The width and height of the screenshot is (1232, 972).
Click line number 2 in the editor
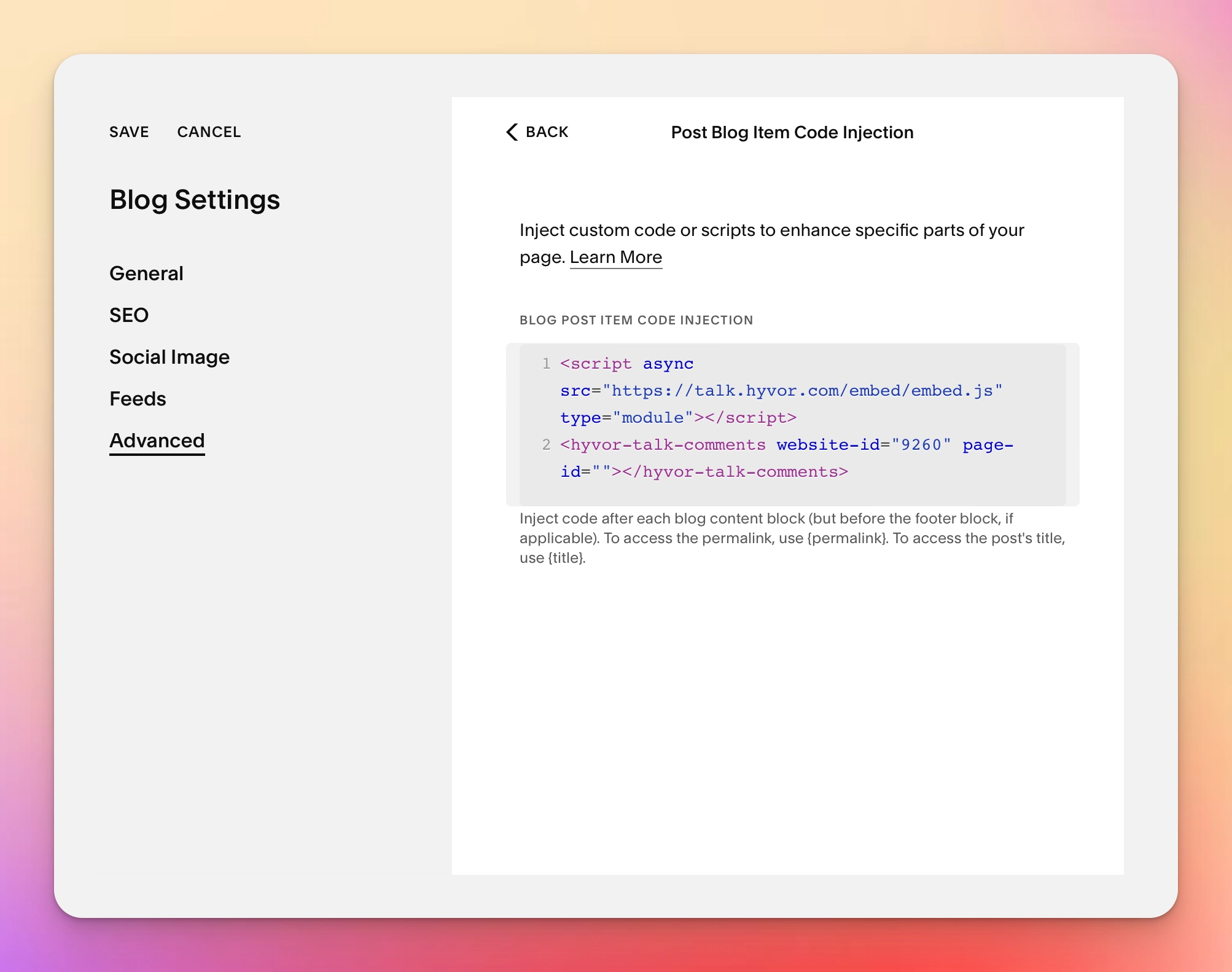tap(546, 445)
